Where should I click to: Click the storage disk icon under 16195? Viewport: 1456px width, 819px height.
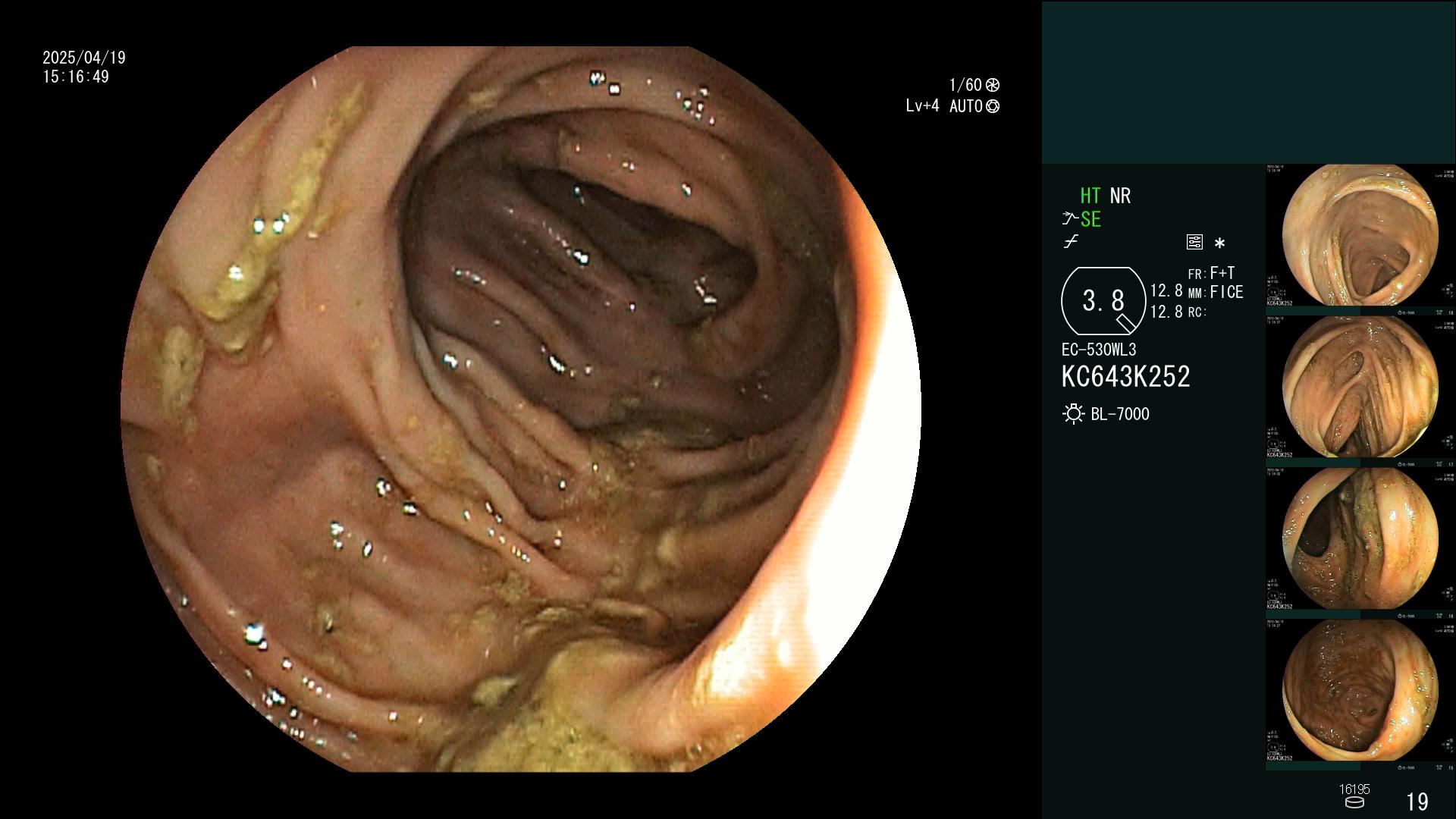pyautogui.click(x=1354, y=802)
